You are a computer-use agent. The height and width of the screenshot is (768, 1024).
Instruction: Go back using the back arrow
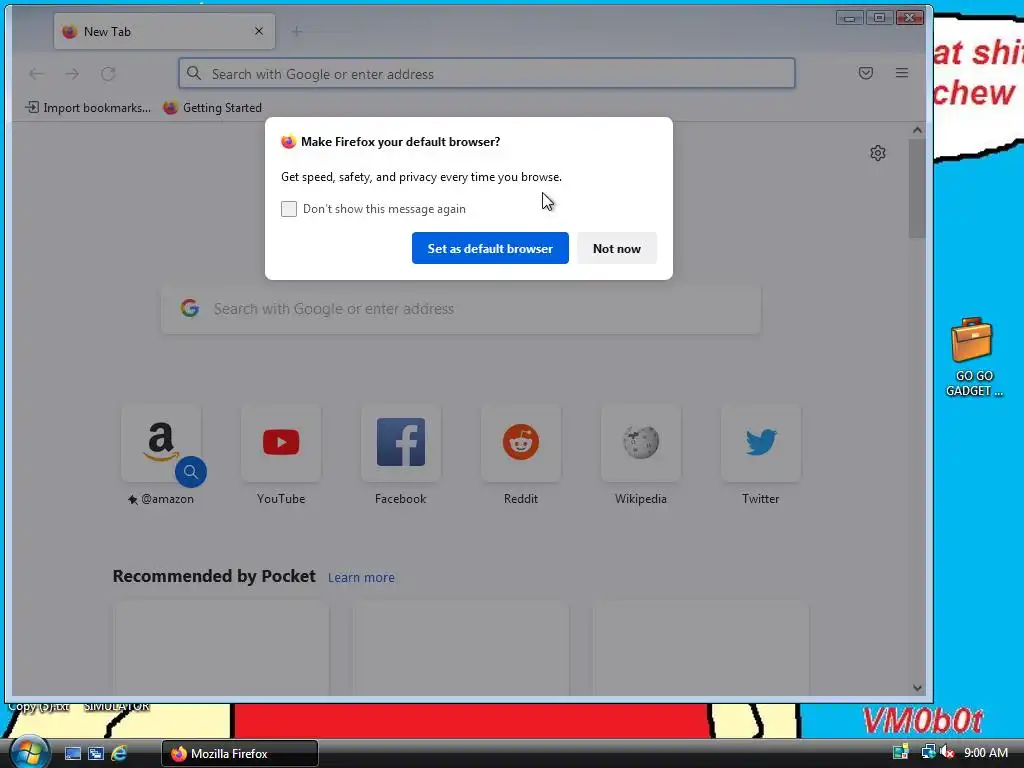37,74
